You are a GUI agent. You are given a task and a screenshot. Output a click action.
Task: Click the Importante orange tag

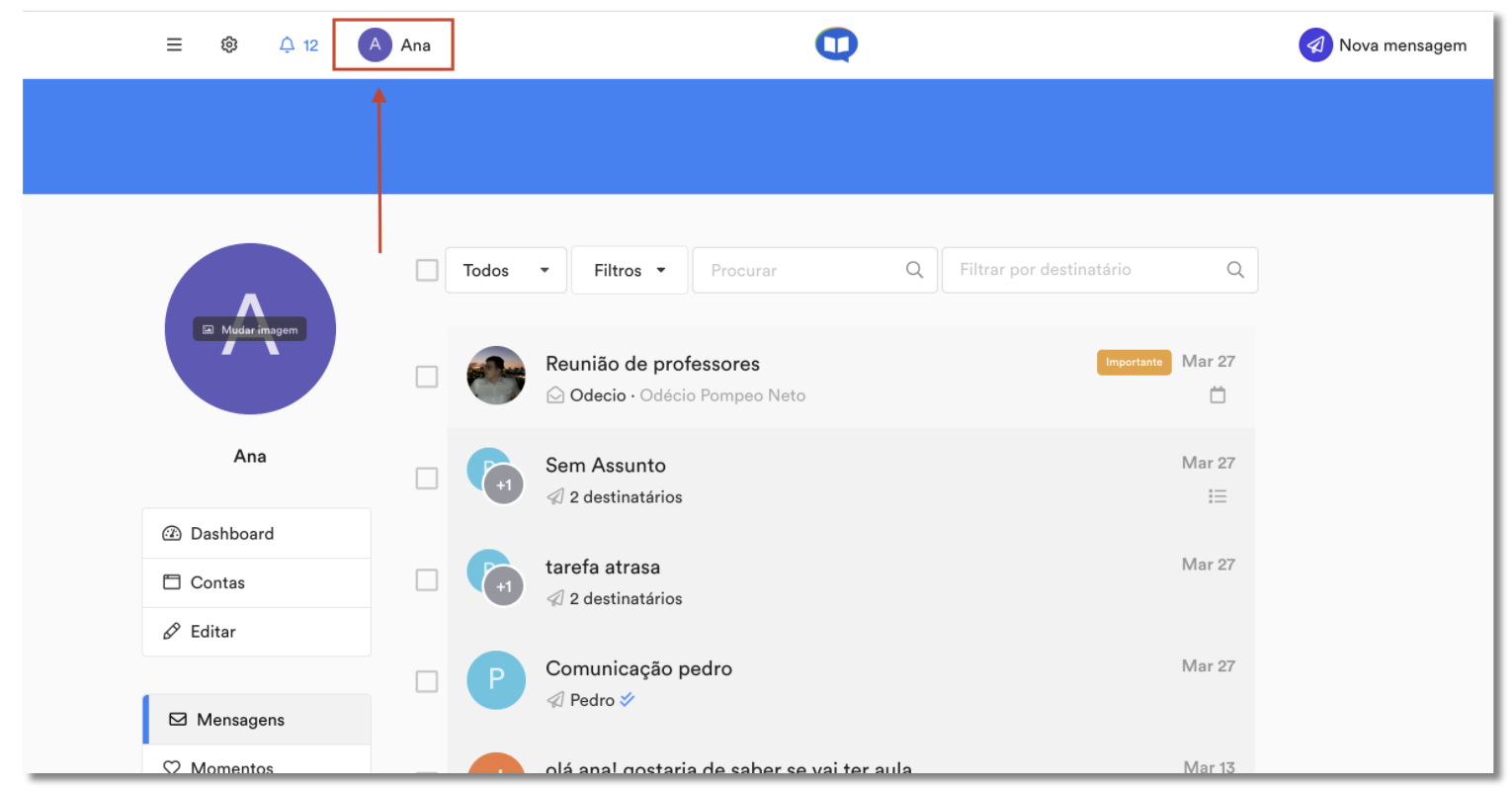pos(1134,362)
